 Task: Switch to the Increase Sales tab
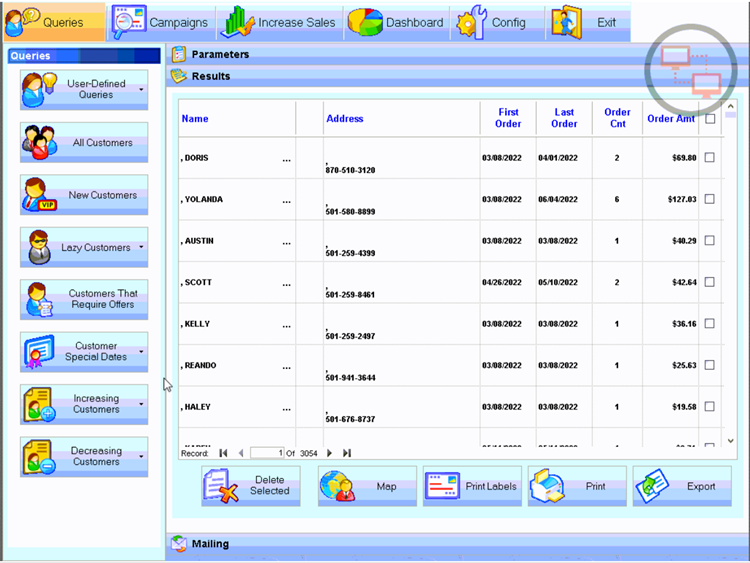280,22
